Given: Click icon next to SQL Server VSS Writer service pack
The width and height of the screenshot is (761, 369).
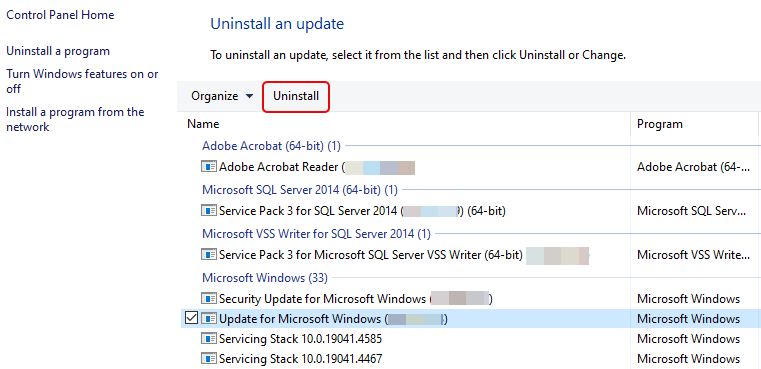Looking at the screenshot, I should (x=209, y=254).
